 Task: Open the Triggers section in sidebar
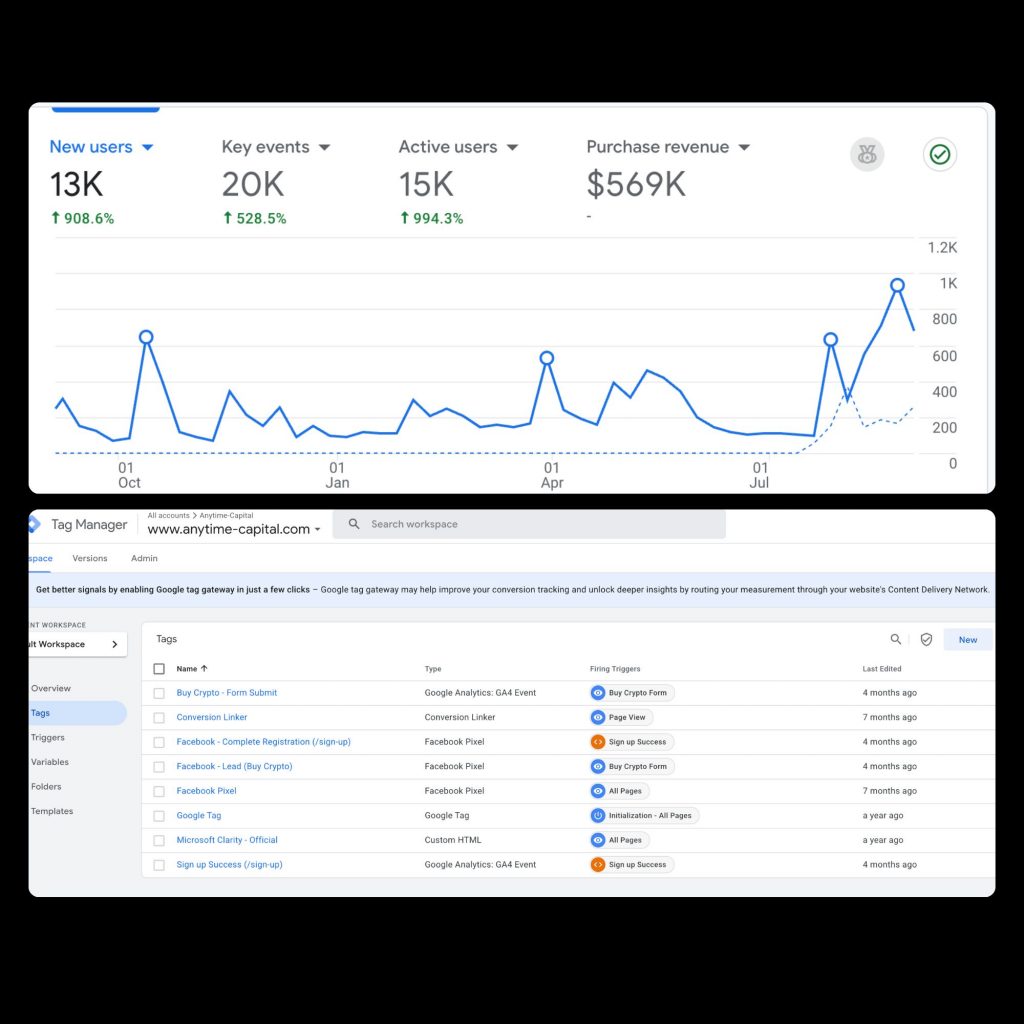coord(47,737)
